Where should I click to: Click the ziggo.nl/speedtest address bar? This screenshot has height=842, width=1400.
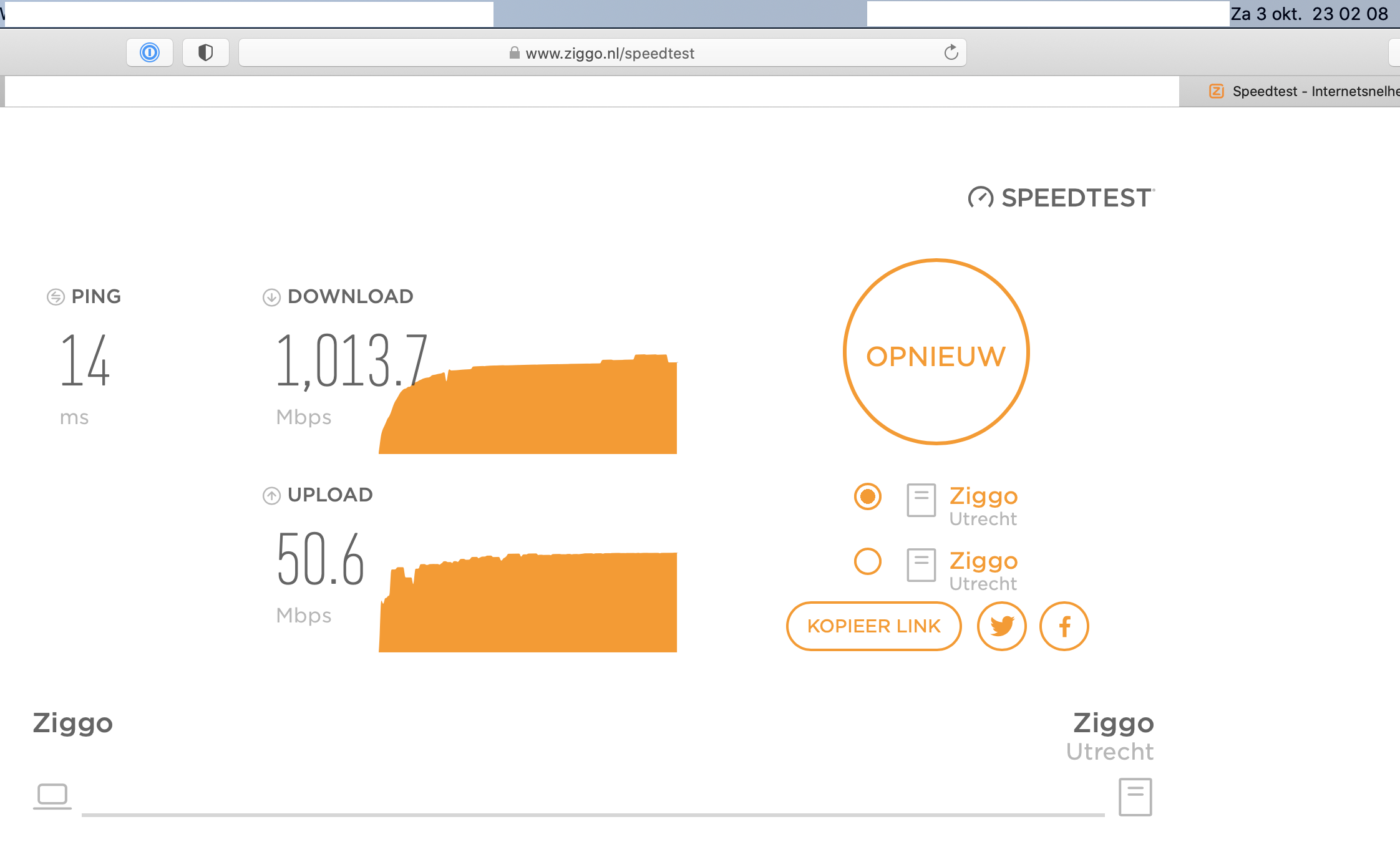603,52
